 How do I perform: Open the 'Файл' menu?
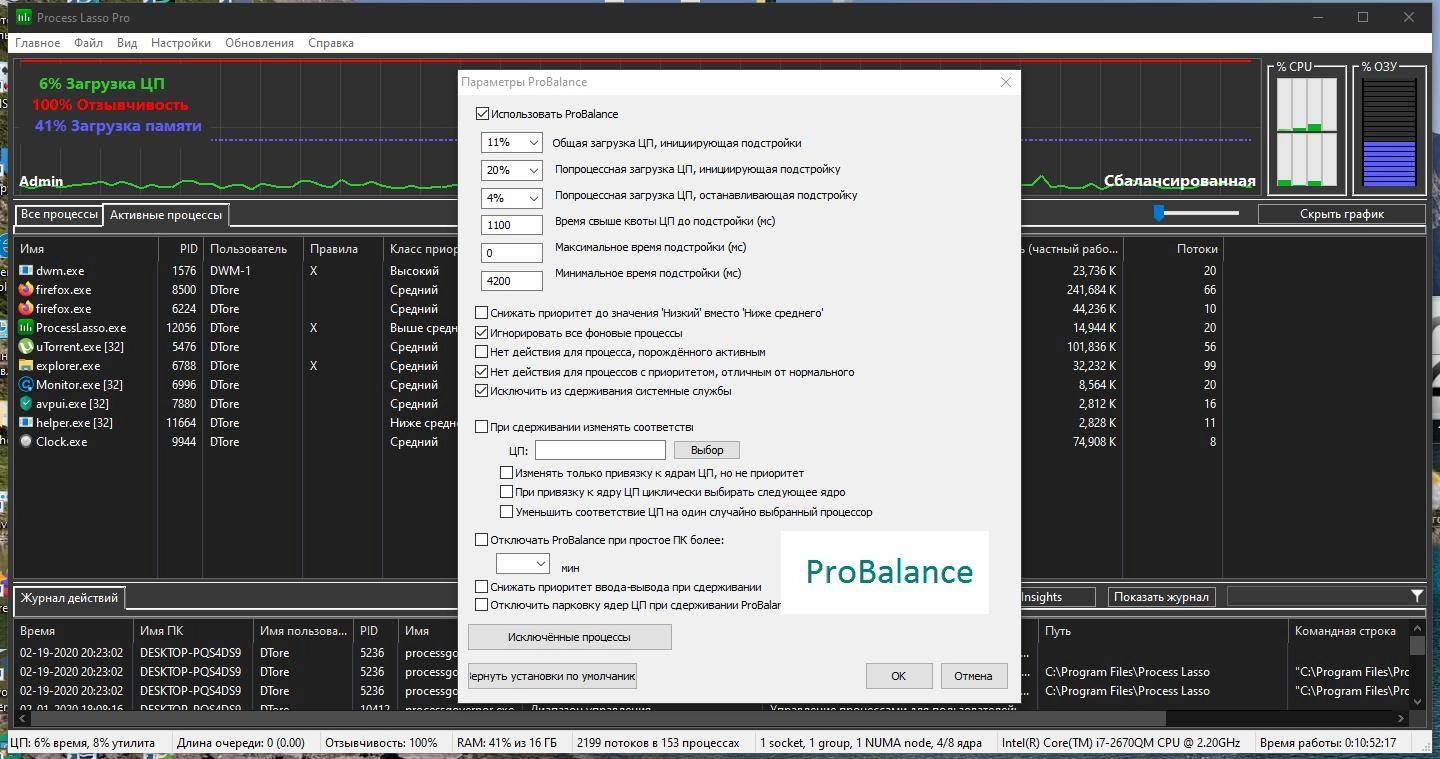pos(88,43)
